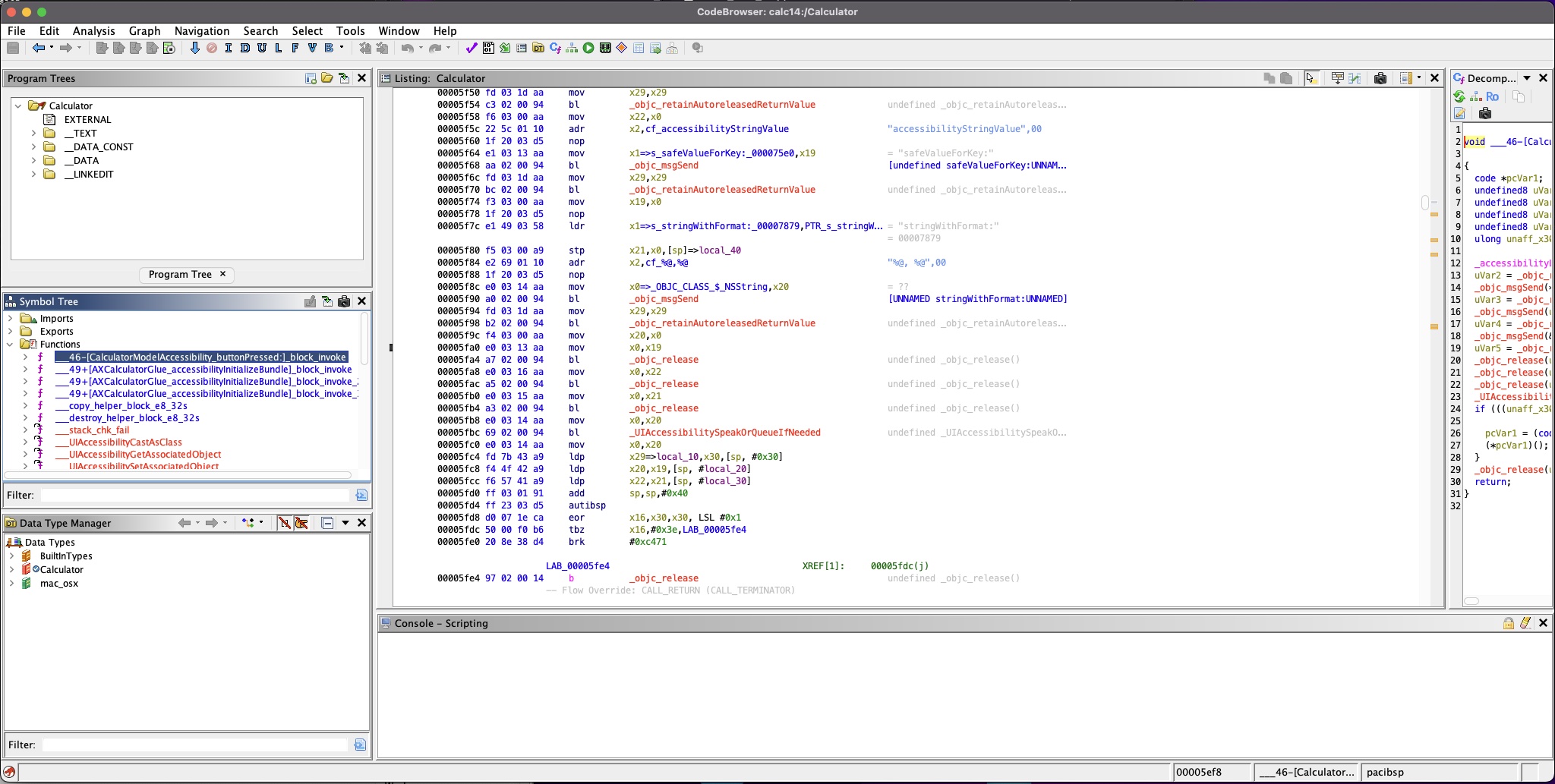Select ___copy_helper_block_e8_32s function
1555x784 pixels.
pyautogui.click(x=121, y=406)
